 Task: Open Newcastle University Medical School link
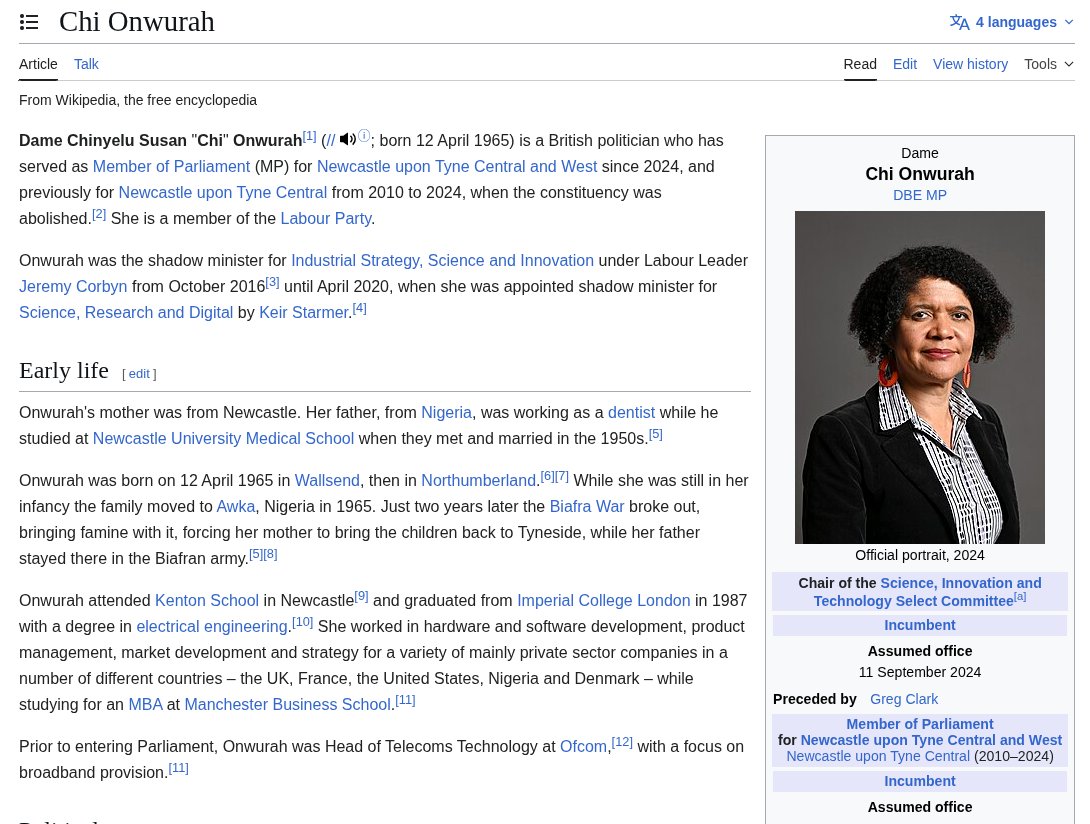pos(223,439)
